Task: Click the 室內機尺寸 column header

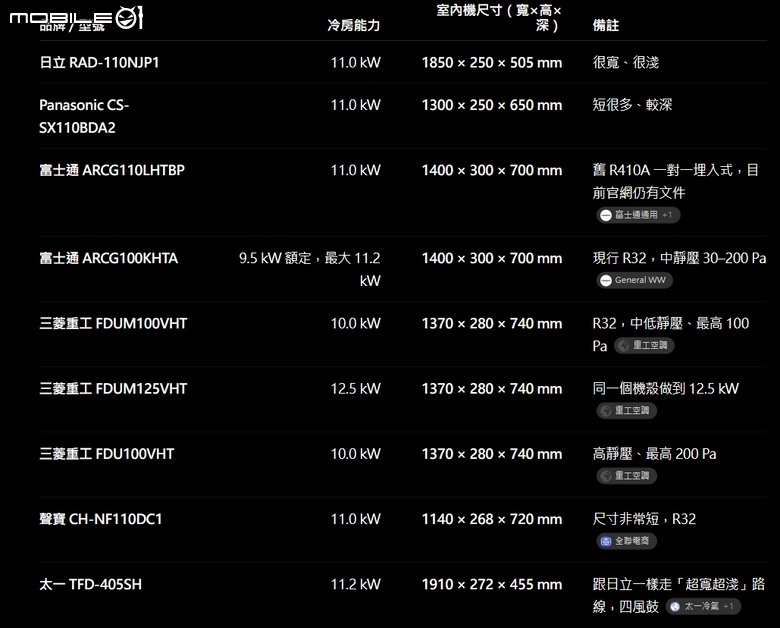Action: click(x=498, y=17)
